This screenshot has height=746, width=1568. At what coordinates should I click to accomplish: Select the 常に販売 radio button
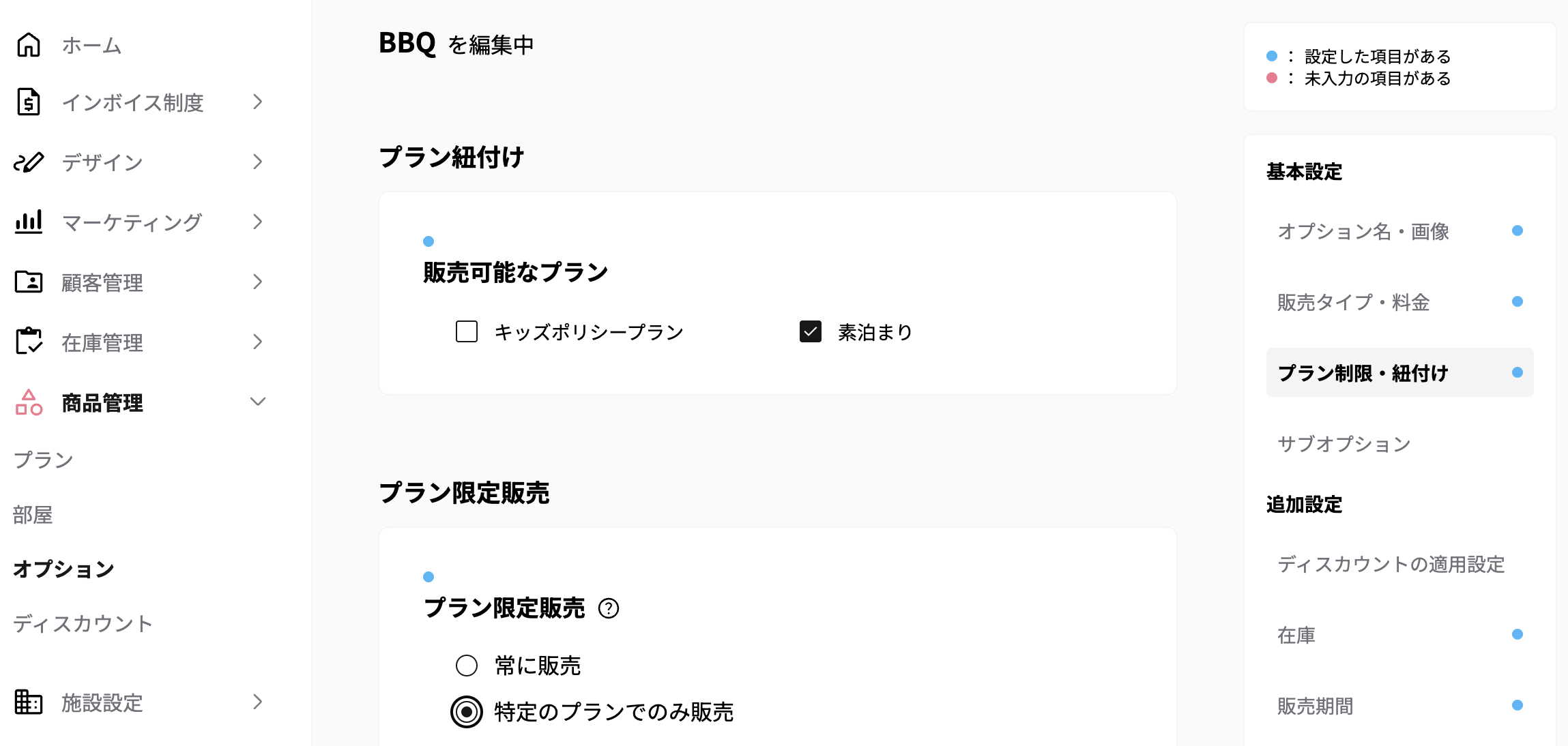tap(466, 666)
